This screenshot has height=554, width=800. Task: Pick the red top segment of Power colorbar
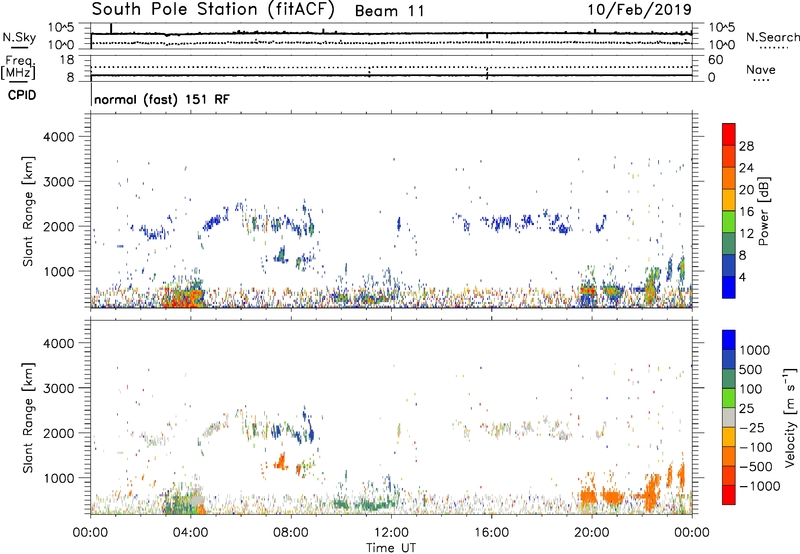(x=729, y=134)
